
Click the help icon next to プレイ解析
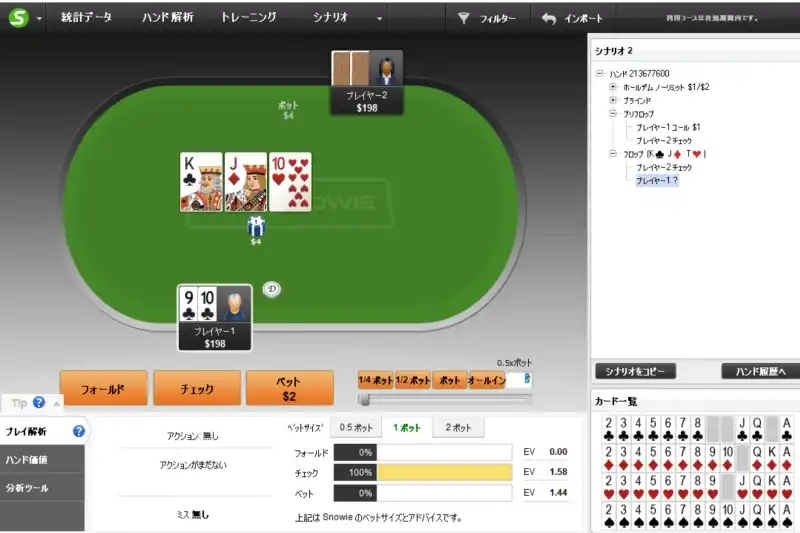point(79,432)
